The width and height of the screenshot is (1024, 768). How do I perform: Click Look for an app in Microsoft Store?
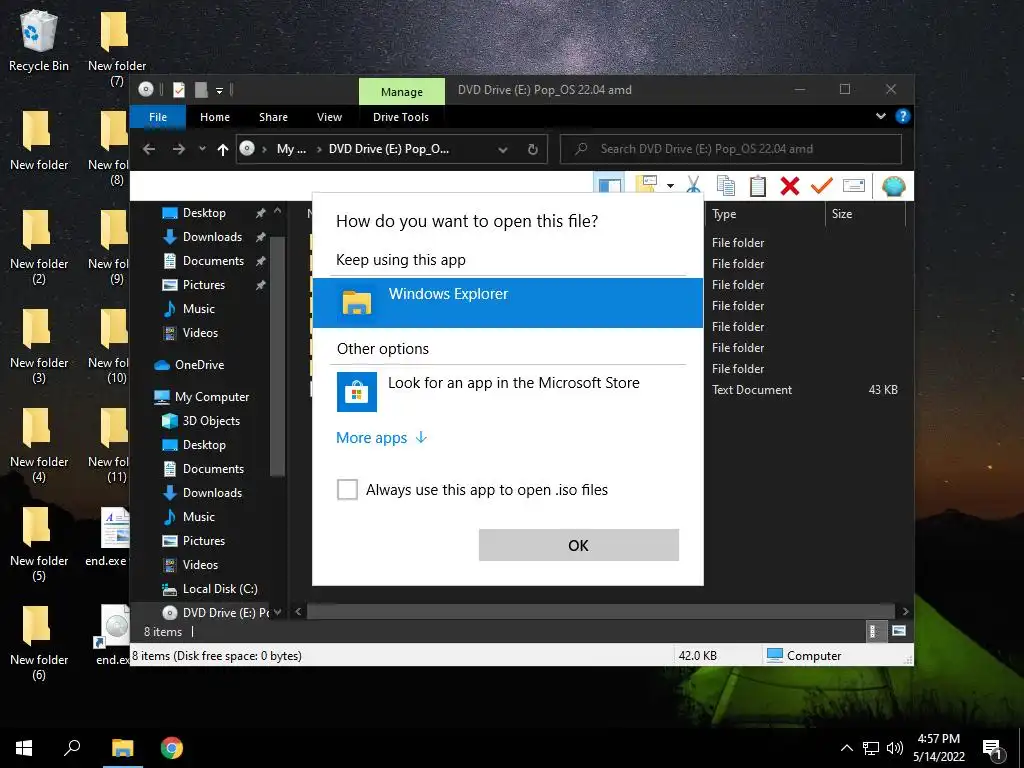pyautogui.click(x=513, y=383)
